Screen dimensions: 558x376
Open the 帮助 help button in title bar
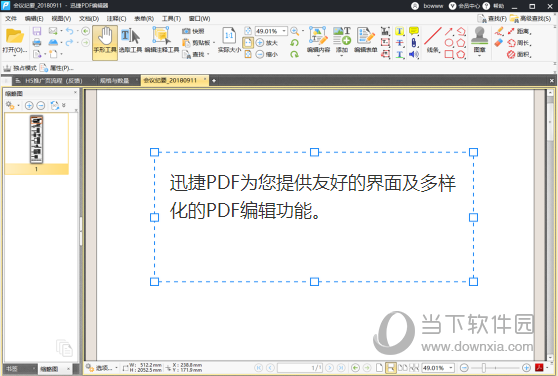click(494, 6)
